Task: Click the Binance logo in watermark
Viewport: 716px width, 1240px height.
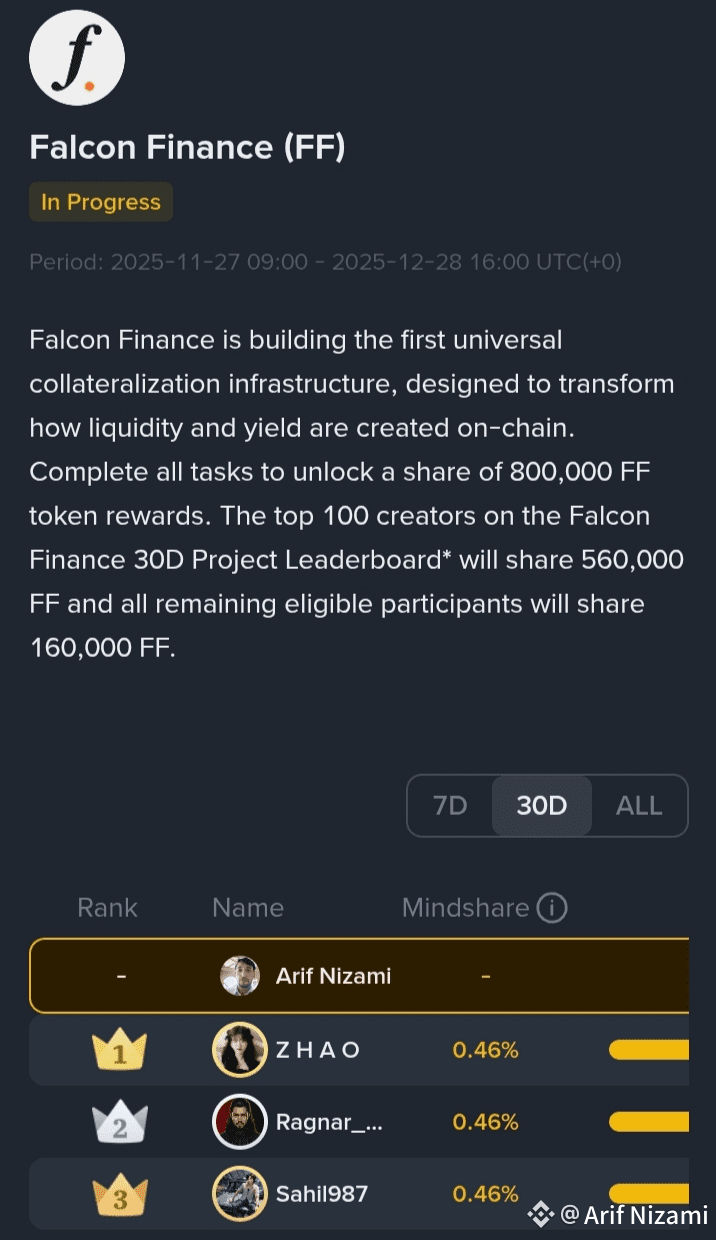Action: pos(541,1214)
